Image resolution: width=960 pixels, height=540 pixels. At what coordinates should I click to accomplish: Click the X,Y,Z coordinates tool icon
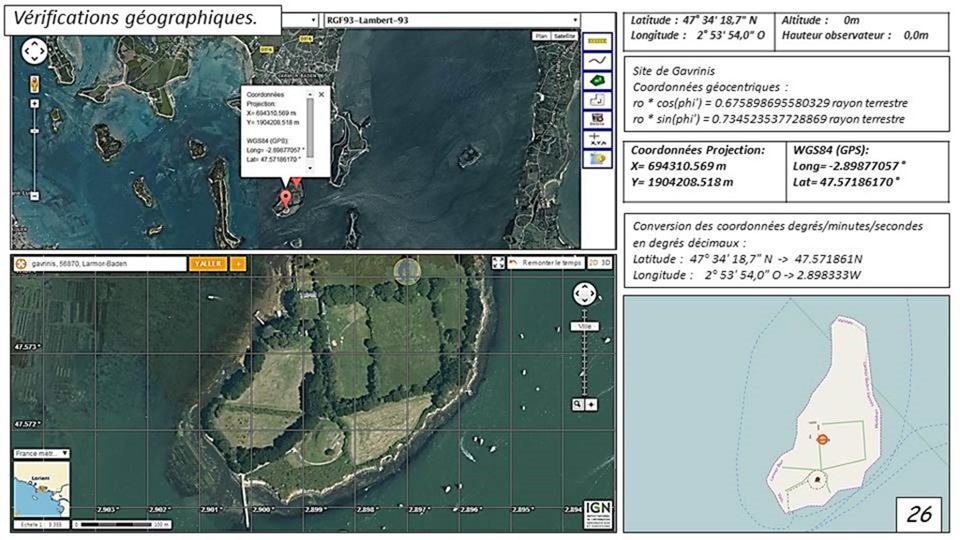pos(598,139)
